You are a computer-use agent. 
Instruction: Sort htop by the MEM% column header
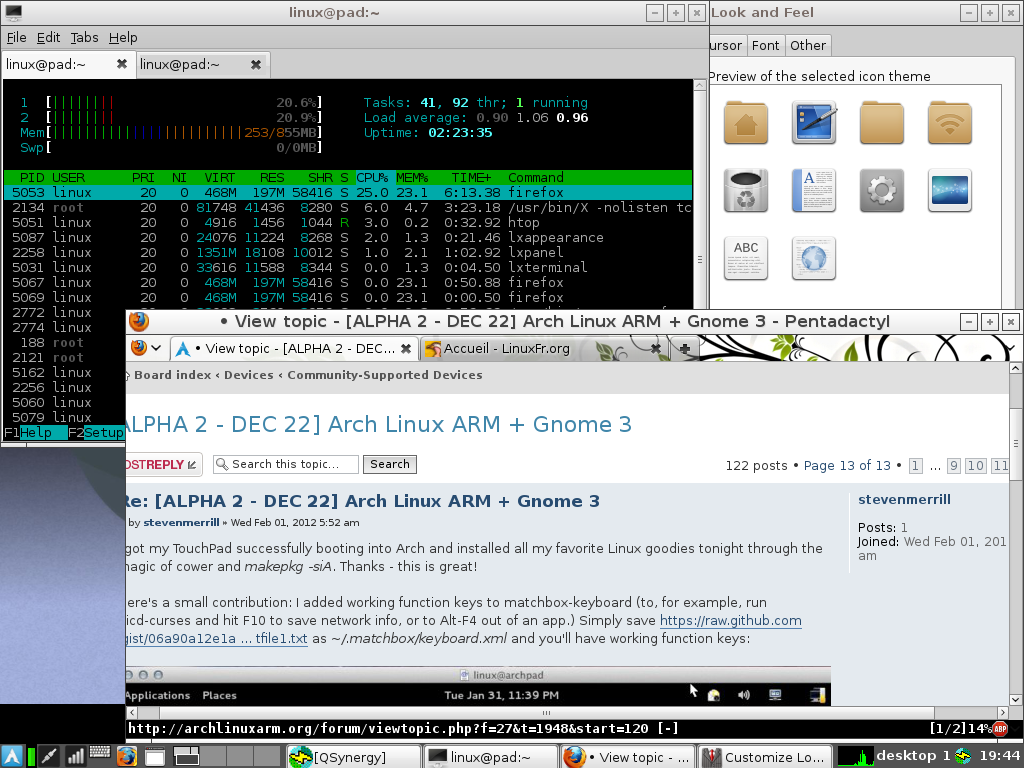412,178
